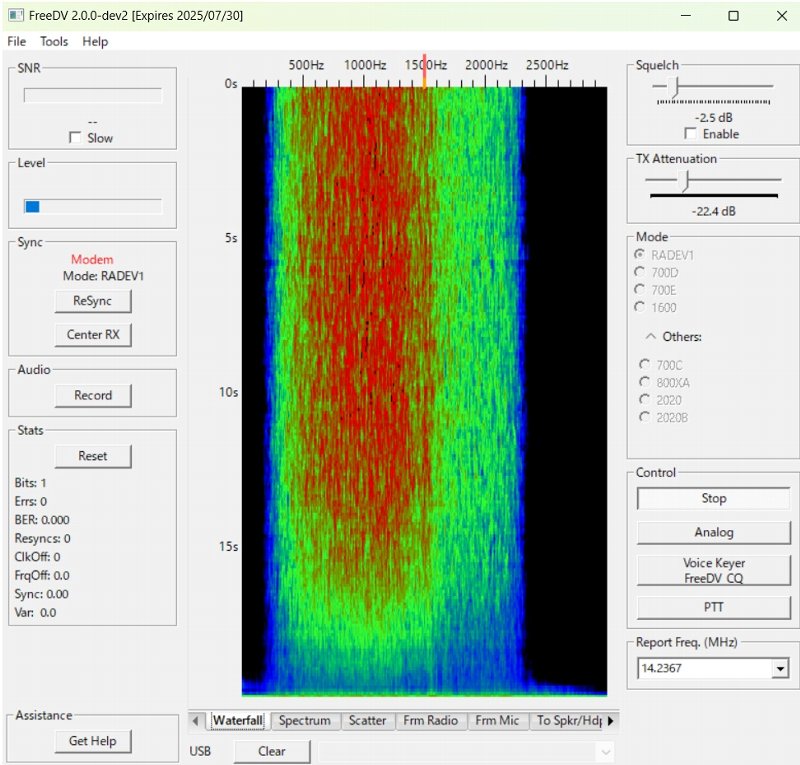This screenshot has height=765, width=800.
Task: Click the Level meter bar
Action: 93,207
